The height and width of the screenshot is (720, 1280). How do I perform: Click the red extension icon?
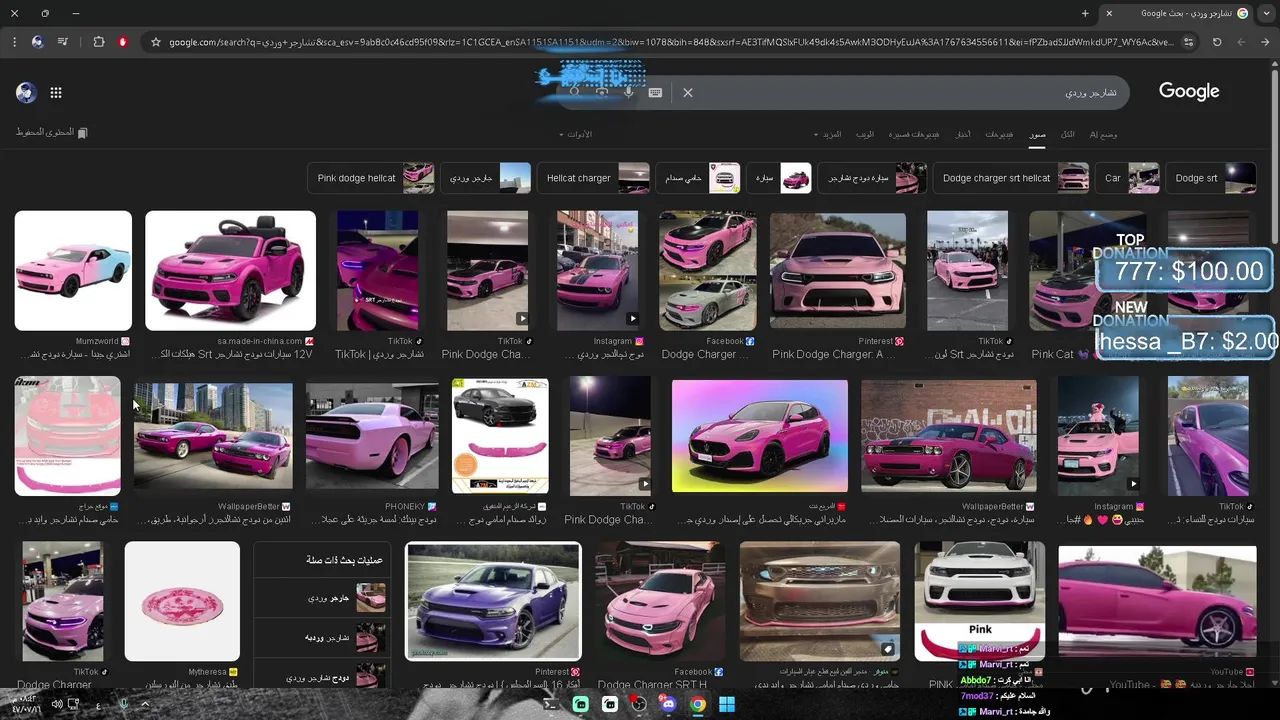123,42
